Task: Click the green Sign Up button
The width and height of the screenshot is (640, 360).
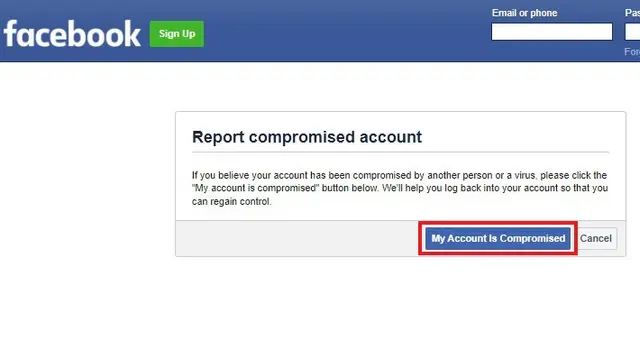Action: pyautogui.click(x=177, y=34)
